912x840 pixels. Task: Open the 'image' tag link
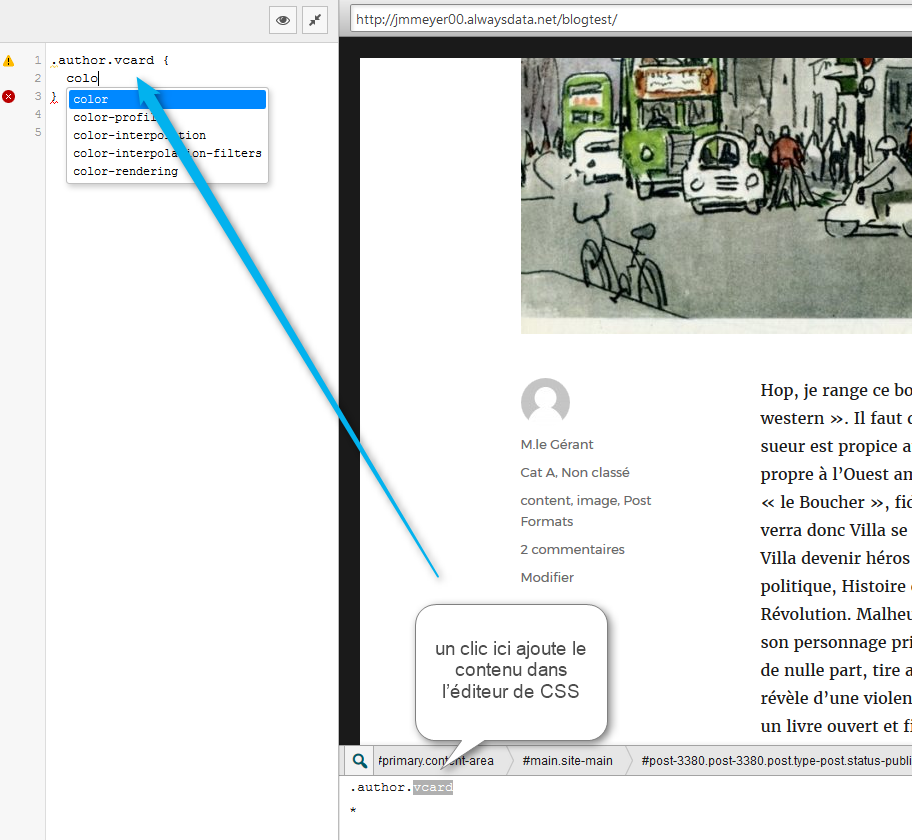click(596, 500)
